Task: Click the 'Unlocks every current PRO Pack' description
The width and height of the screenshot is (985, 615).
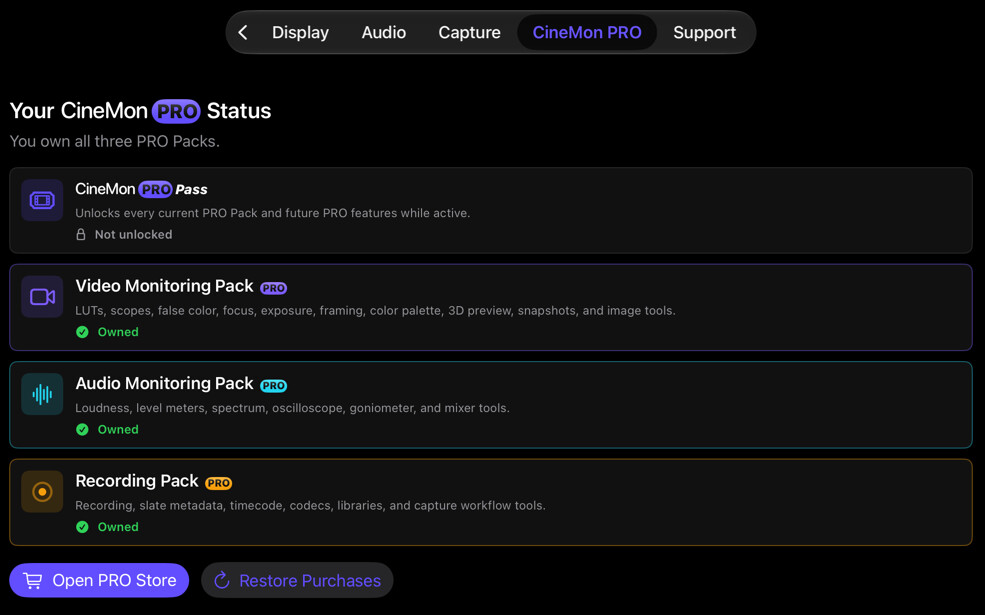Action: (x=273, y=213)
